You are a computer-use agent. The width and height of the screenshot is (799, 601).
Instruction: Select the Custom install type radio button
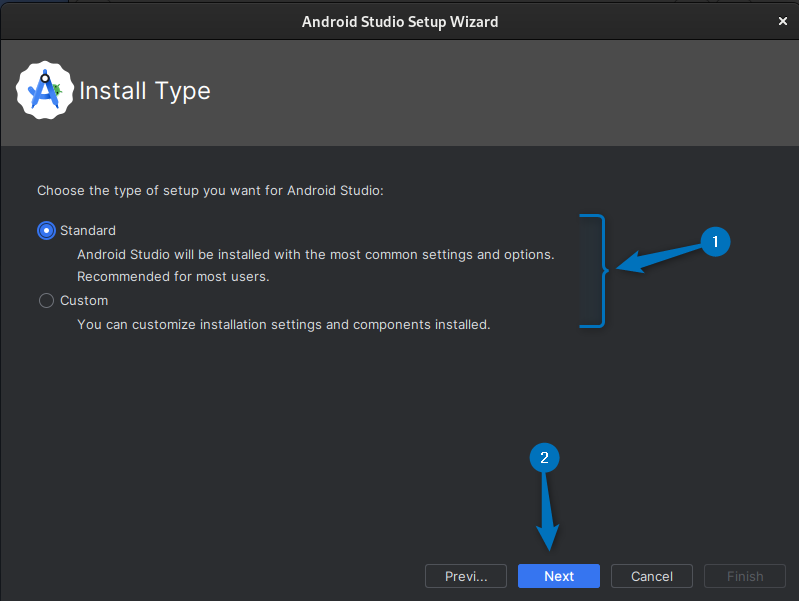click(x=46, y=301)
